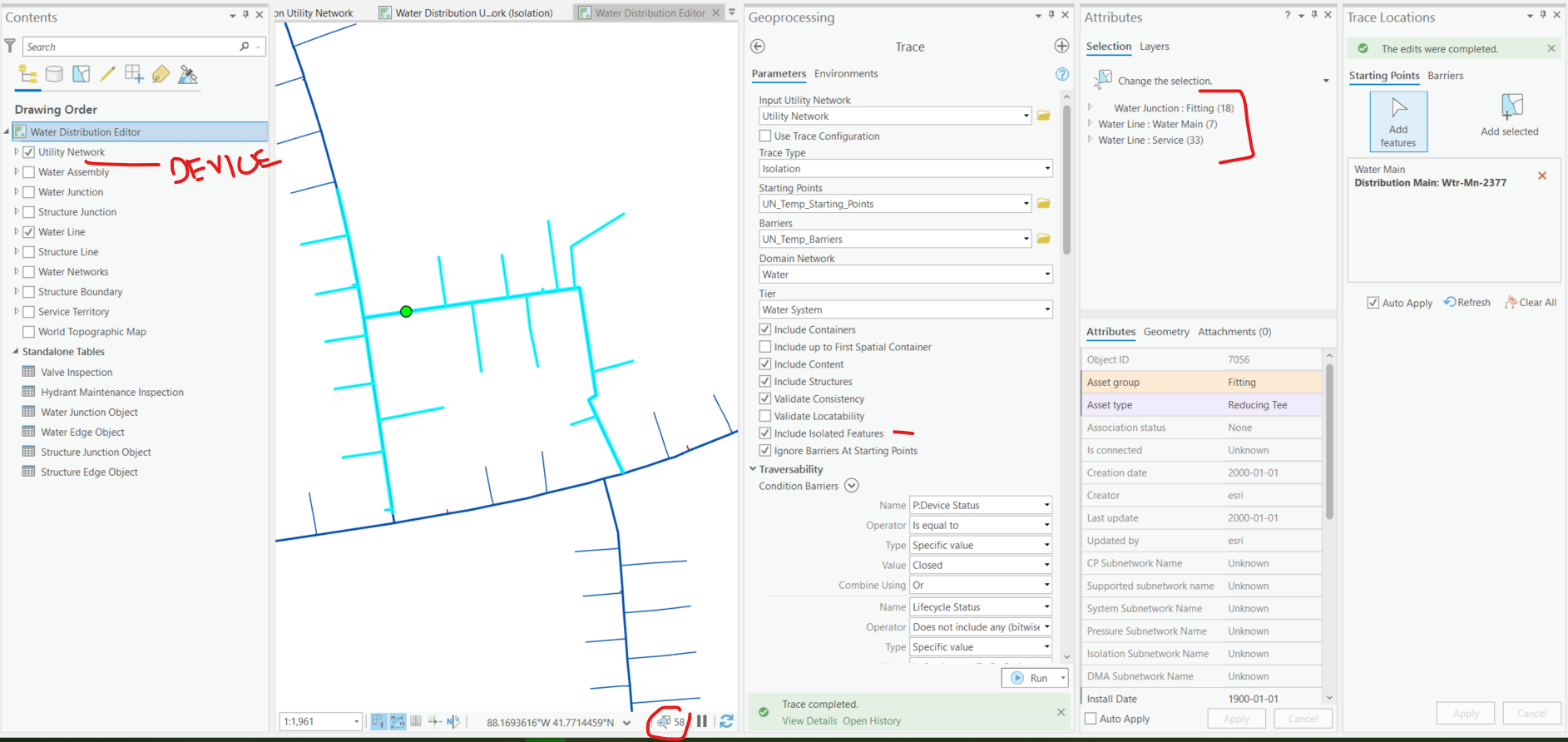Zoom to 58 selected features icon

click(663, 722)
